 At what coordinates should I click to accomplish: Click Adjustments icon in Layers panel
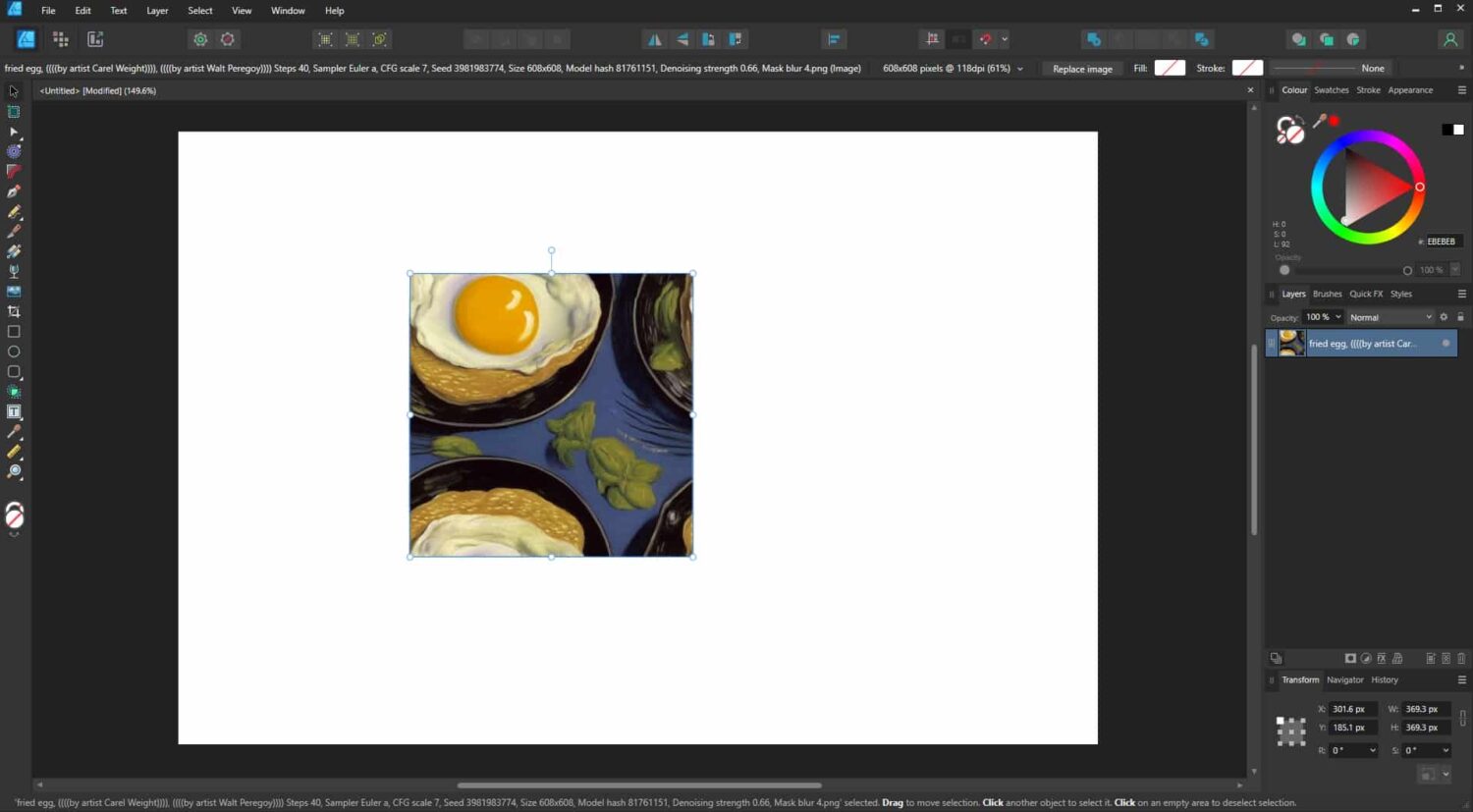coord(1366,658)
